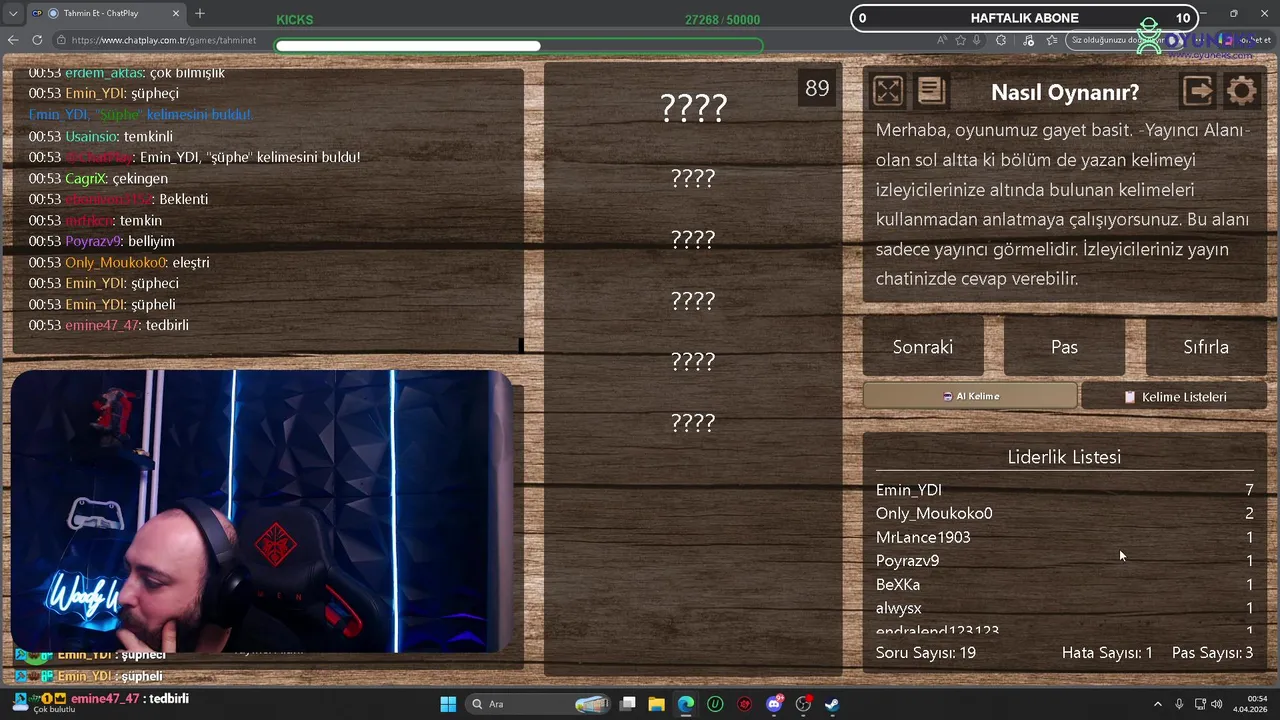Reload the page with refresh icon
The width and height of the screenshot is (1280, 720).
point(37,40)
